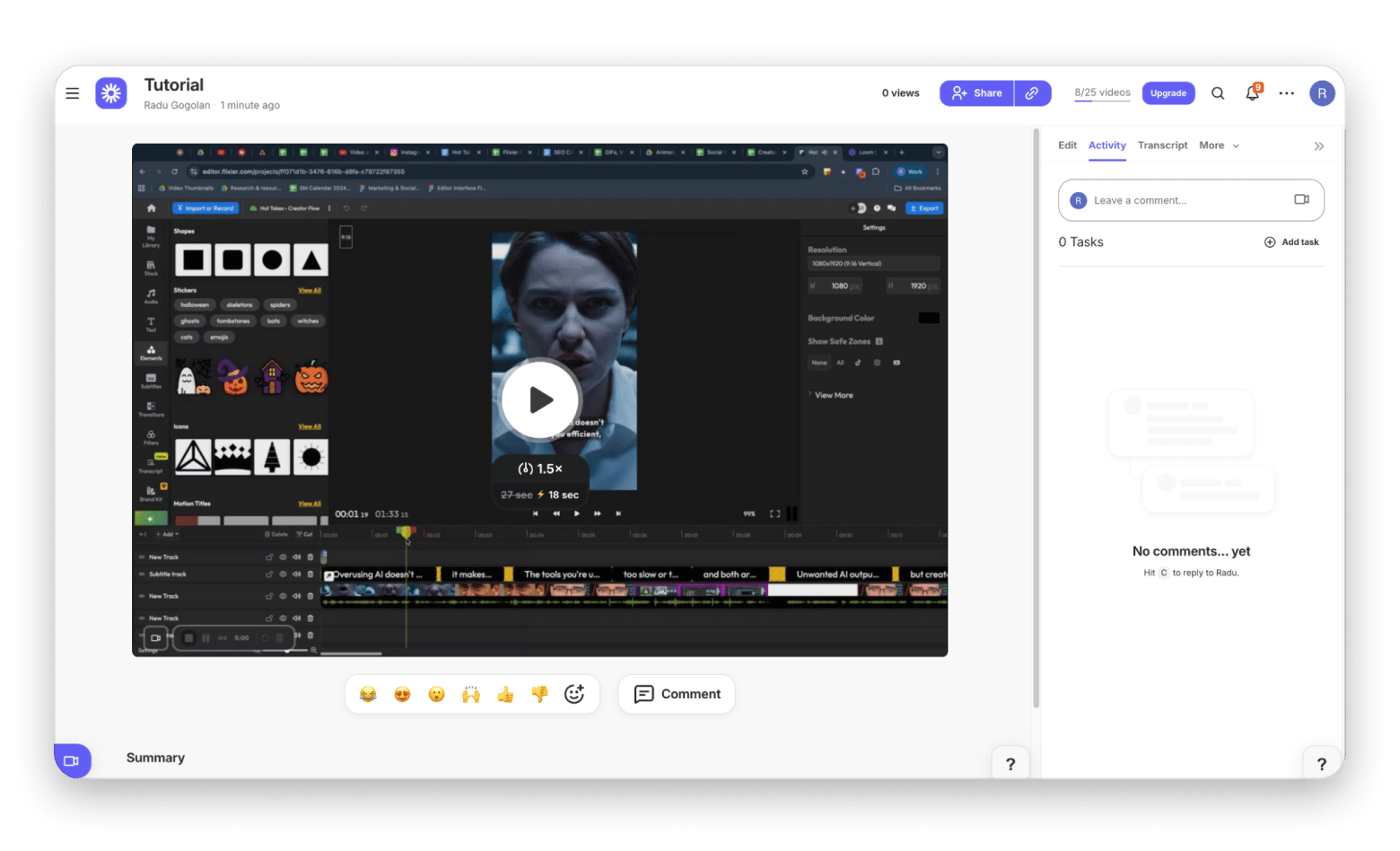Screen dimensions: 1400x851
Task: Open the hamburger navigation menu
Action: point(73,93)
